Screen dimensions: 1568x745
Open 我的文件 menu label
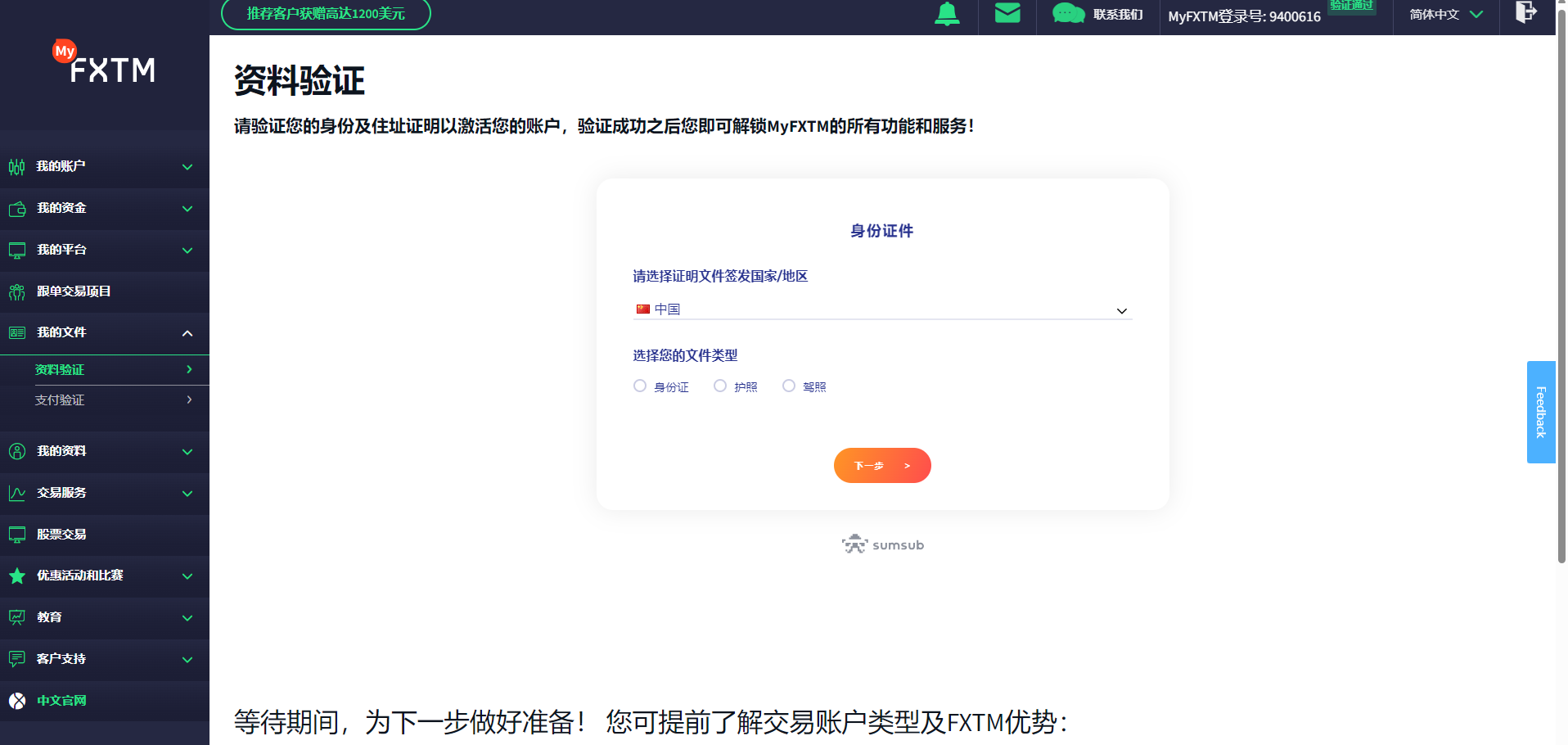[61, 332]
